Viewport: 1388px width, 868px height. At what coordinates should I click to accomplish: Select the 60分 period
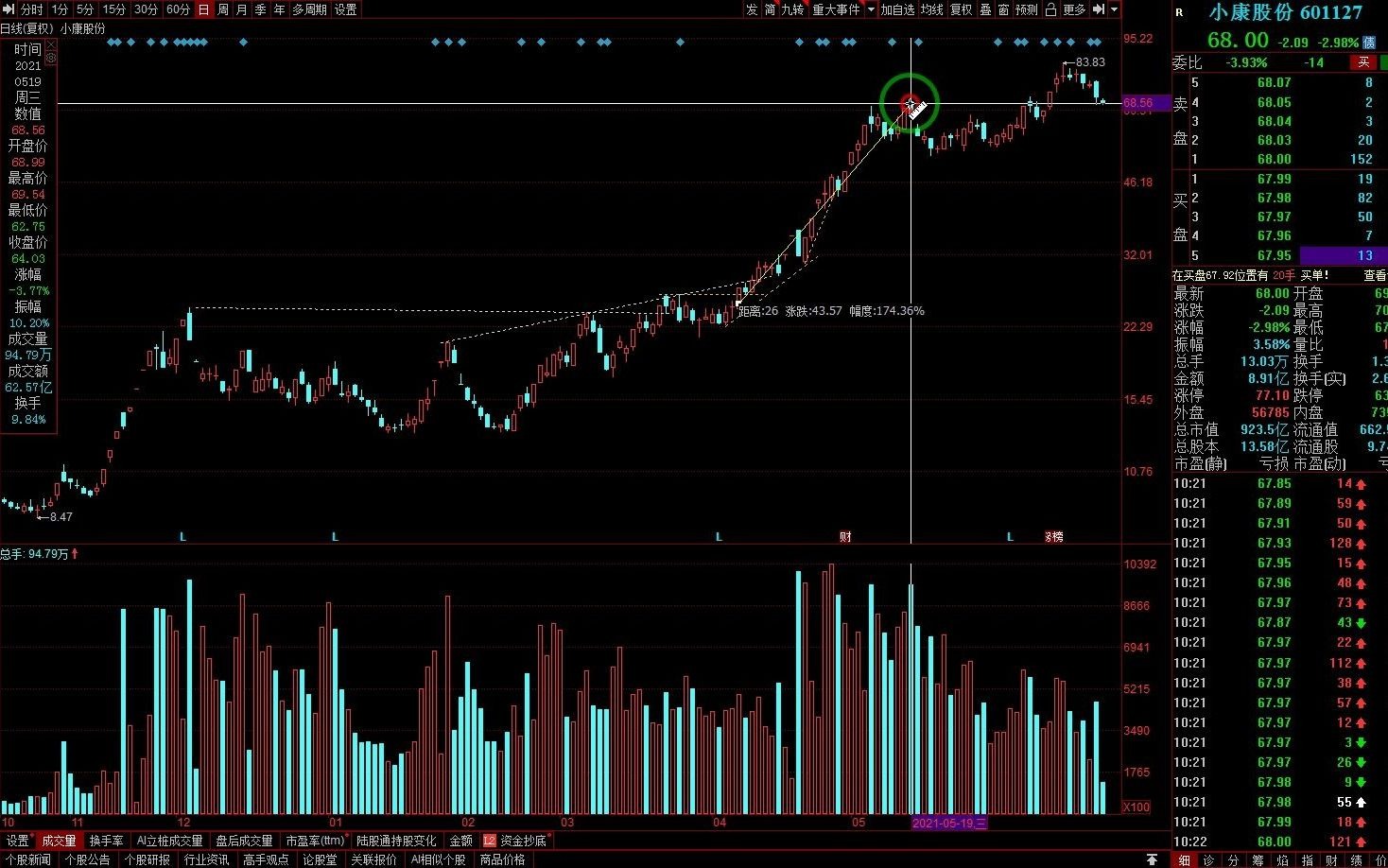[x=178, y=9]
